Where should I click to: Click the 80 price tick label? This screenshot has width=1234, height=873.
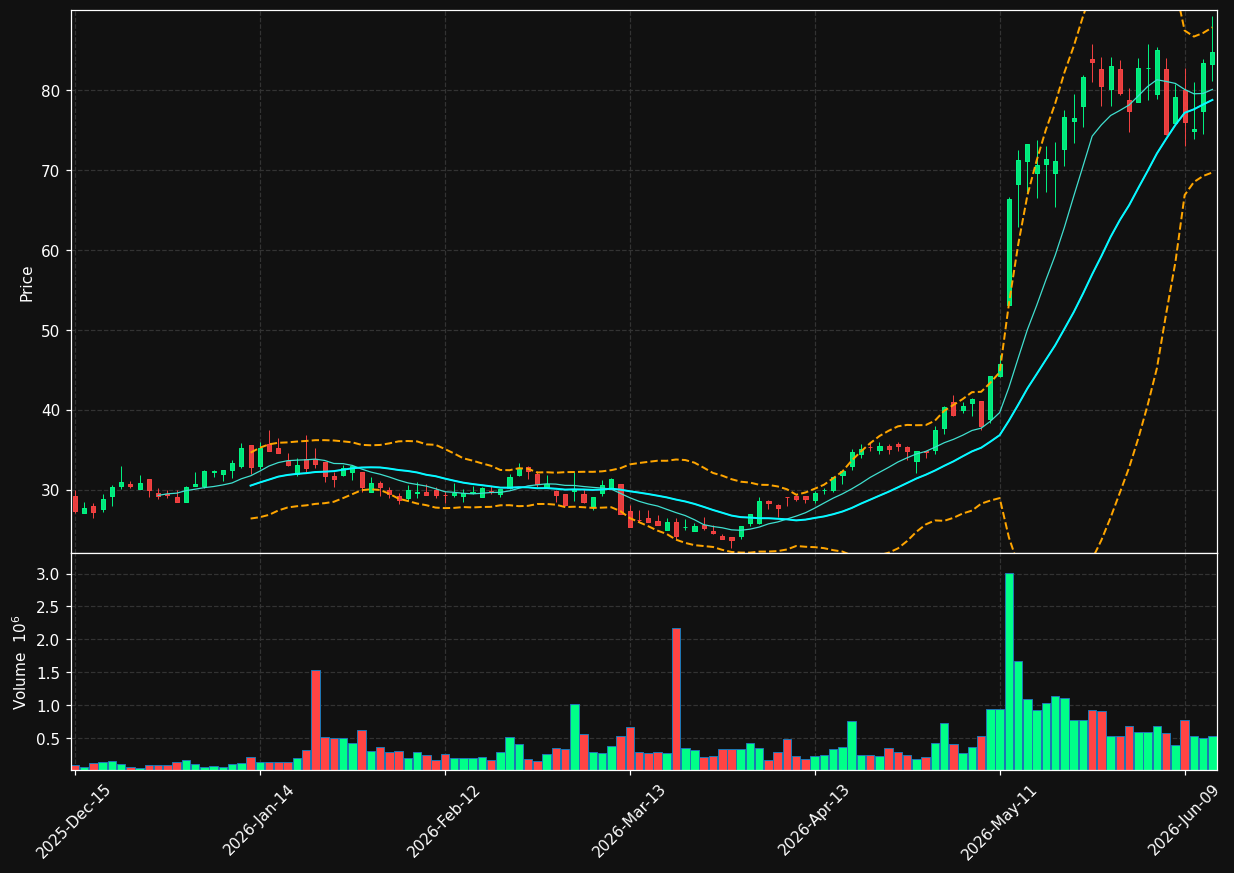[51, 91]
